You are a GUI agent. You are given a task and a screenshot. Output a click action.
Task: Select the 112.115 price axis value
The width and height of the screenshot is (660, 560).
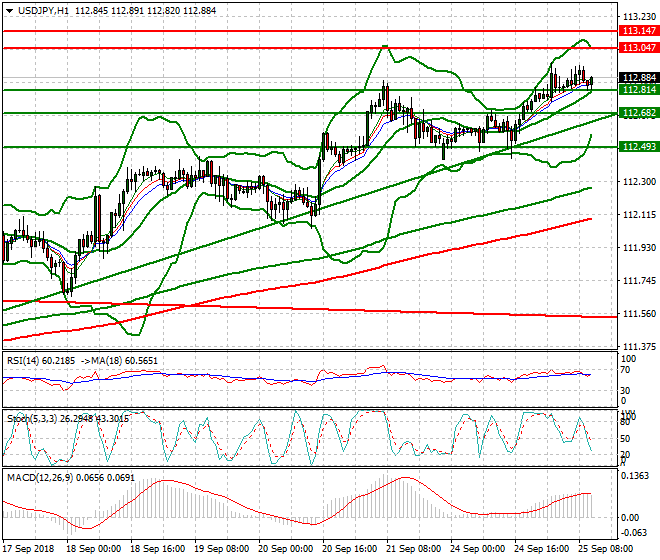(x=639, y=215)
